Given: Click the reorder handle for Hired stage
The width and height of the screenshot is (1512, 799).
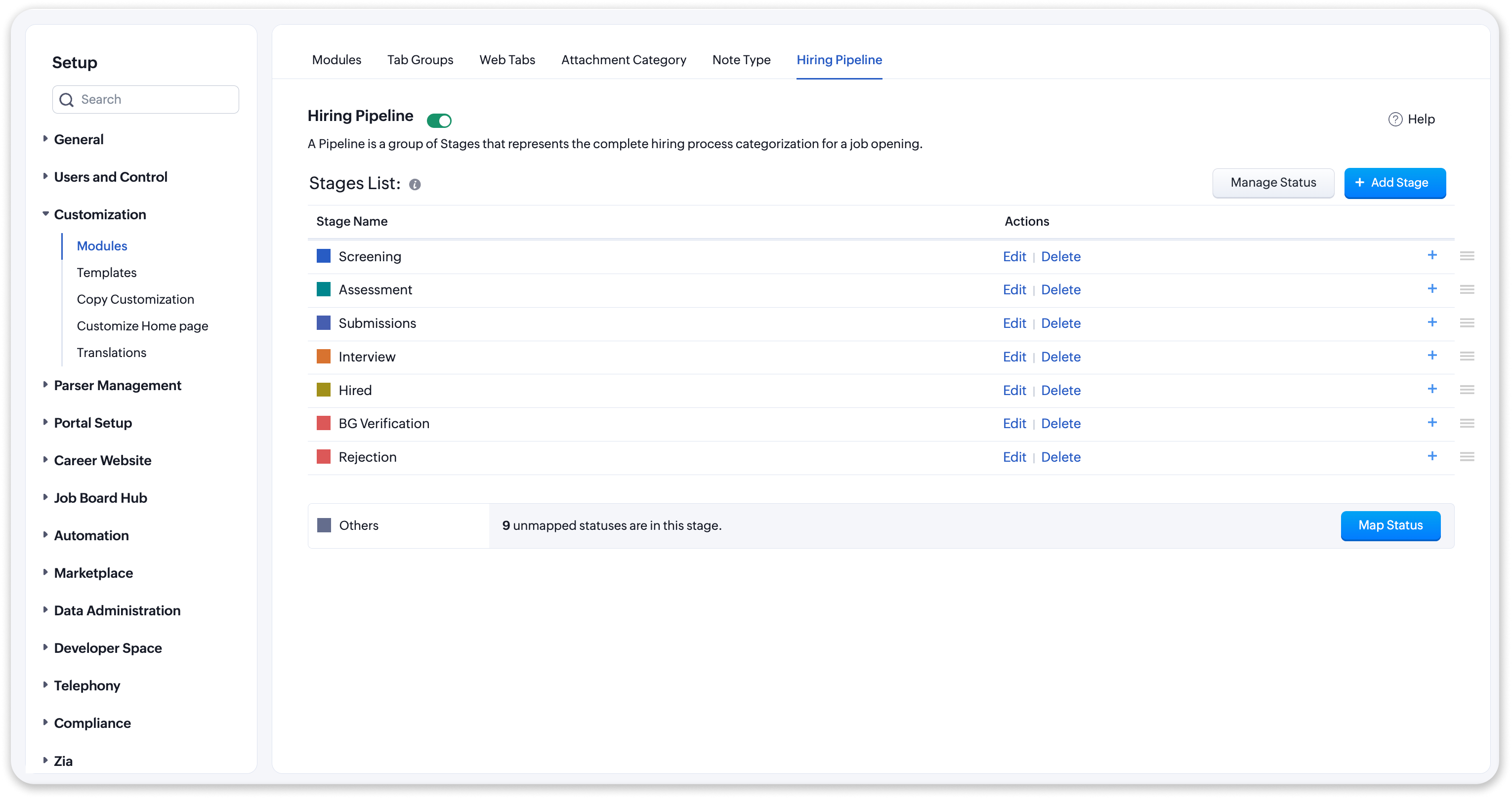Looking at the screenshot, I should tap(1468, 390).
